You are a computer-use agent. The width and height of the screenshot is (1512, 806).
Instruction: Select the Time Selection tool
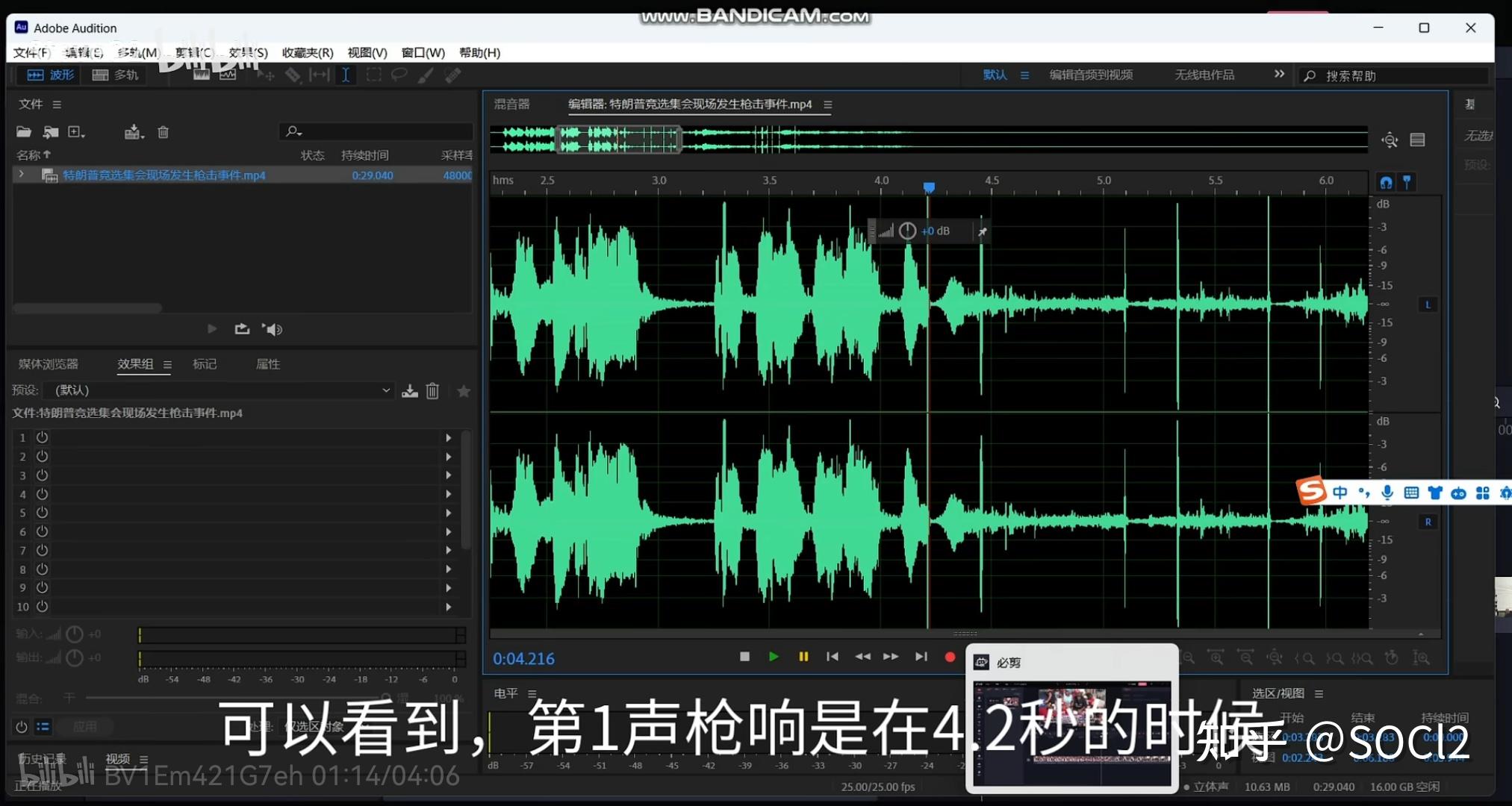(x=346, y=75)
